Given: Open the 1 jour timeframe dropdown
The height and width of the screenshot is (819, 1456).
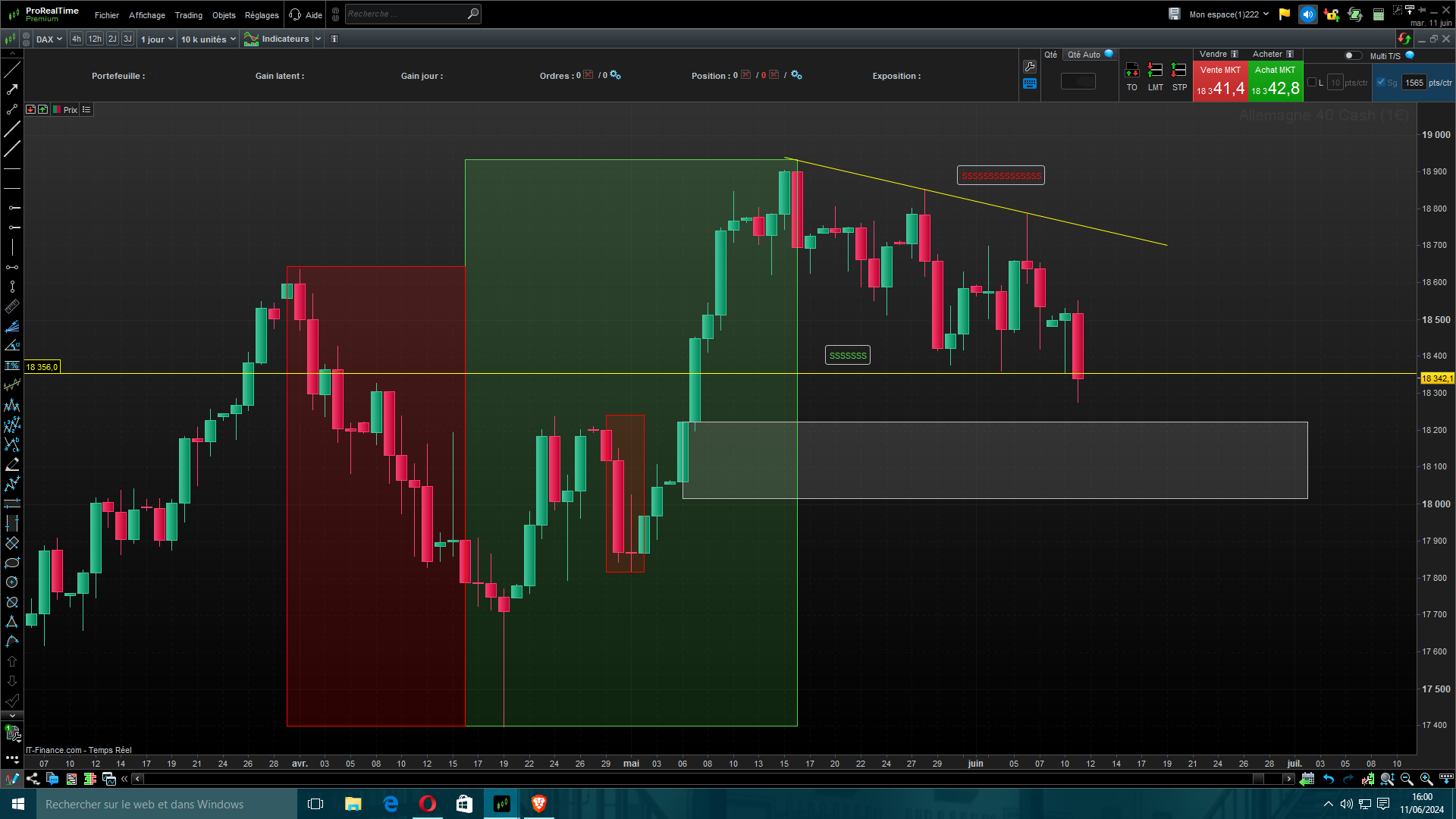Looking at the screenshot, I should click(x=157, y=39).
